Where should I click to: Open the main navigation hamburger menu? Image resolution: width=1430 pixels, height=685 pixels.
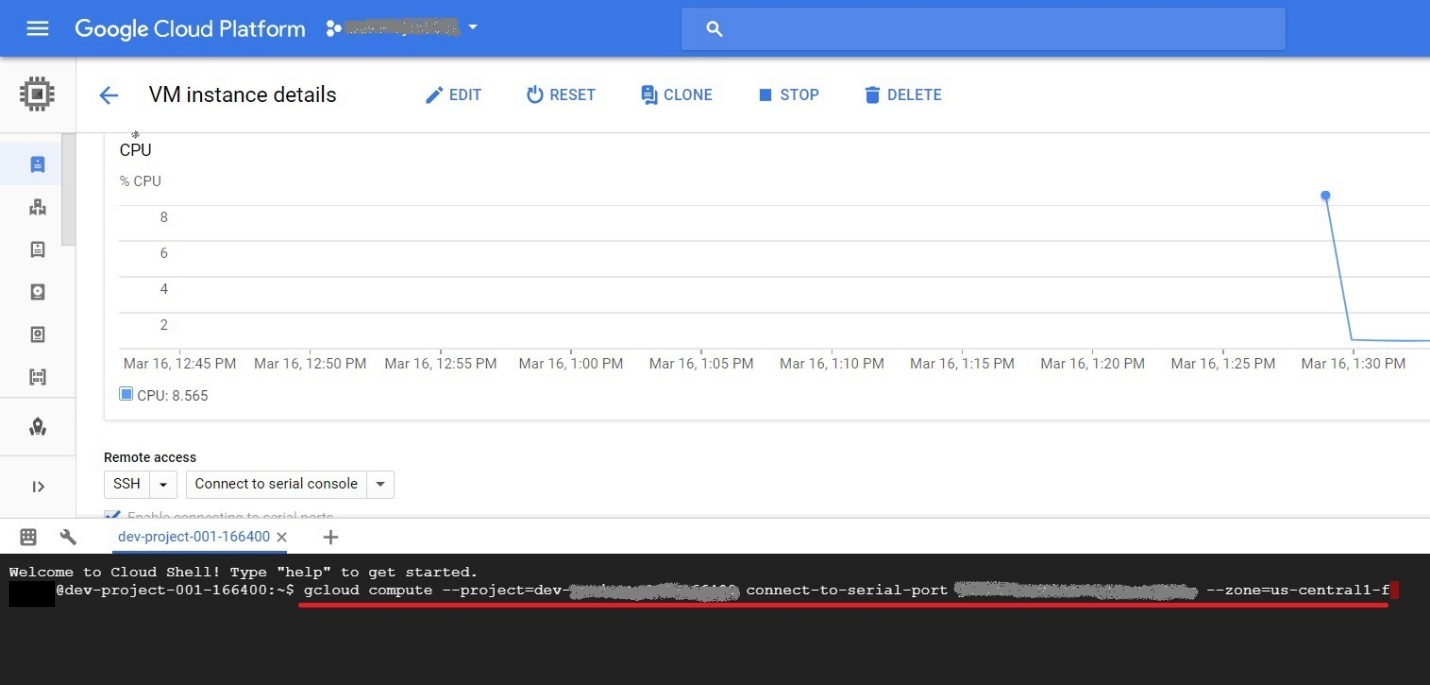tap(37, 28)
